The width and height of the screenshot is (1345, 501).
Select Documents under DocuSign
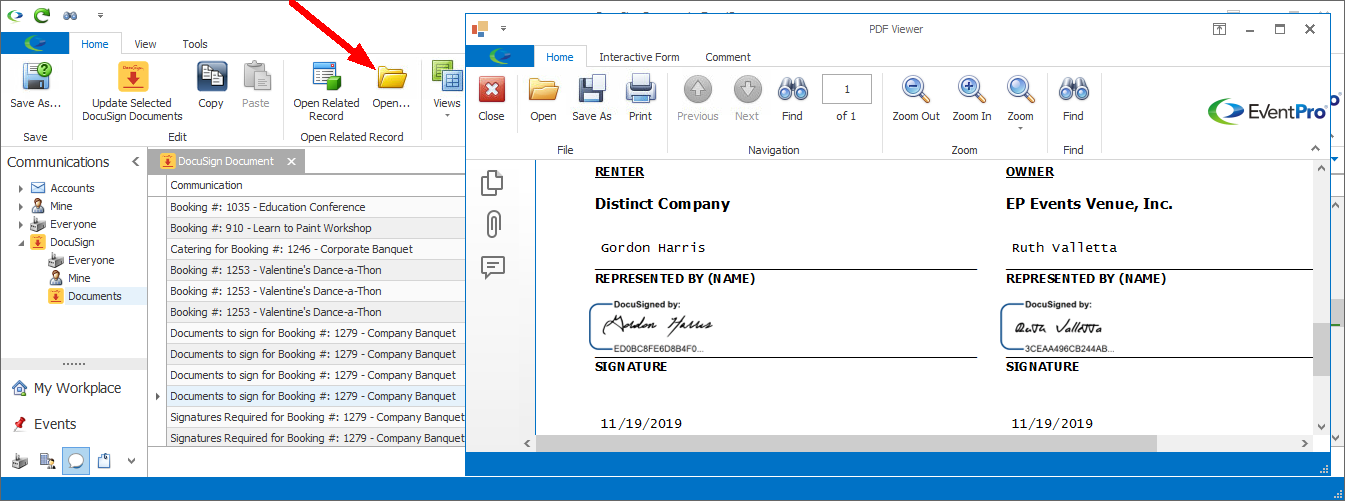(x=95, y=296)
